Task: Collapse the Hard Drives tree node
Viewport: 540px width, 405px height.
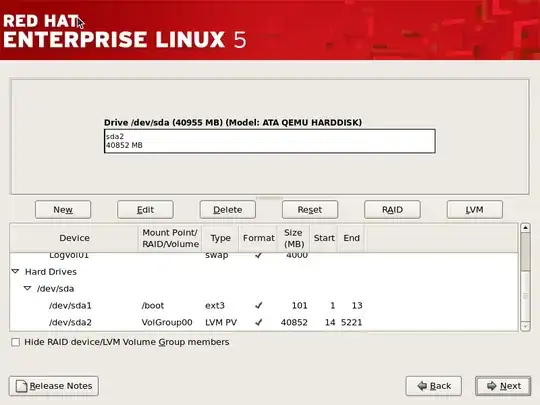Action: coord(15,271)
